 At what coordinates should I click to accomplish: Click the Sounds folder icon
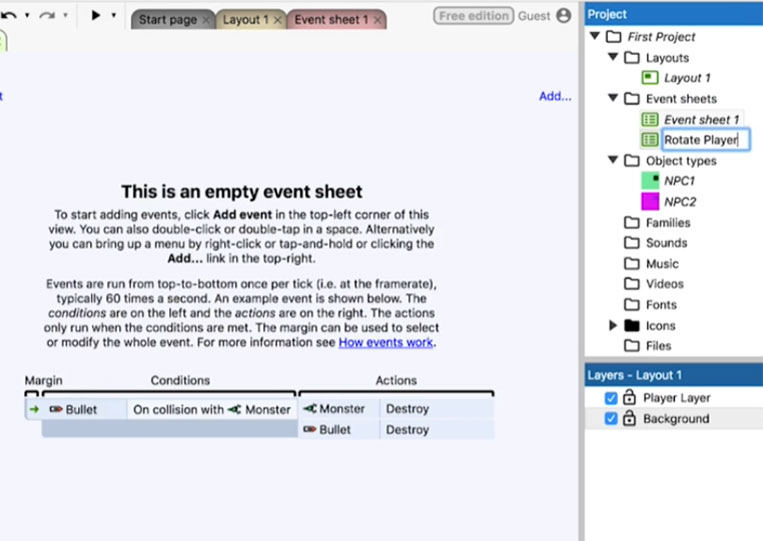coord(632,242)
